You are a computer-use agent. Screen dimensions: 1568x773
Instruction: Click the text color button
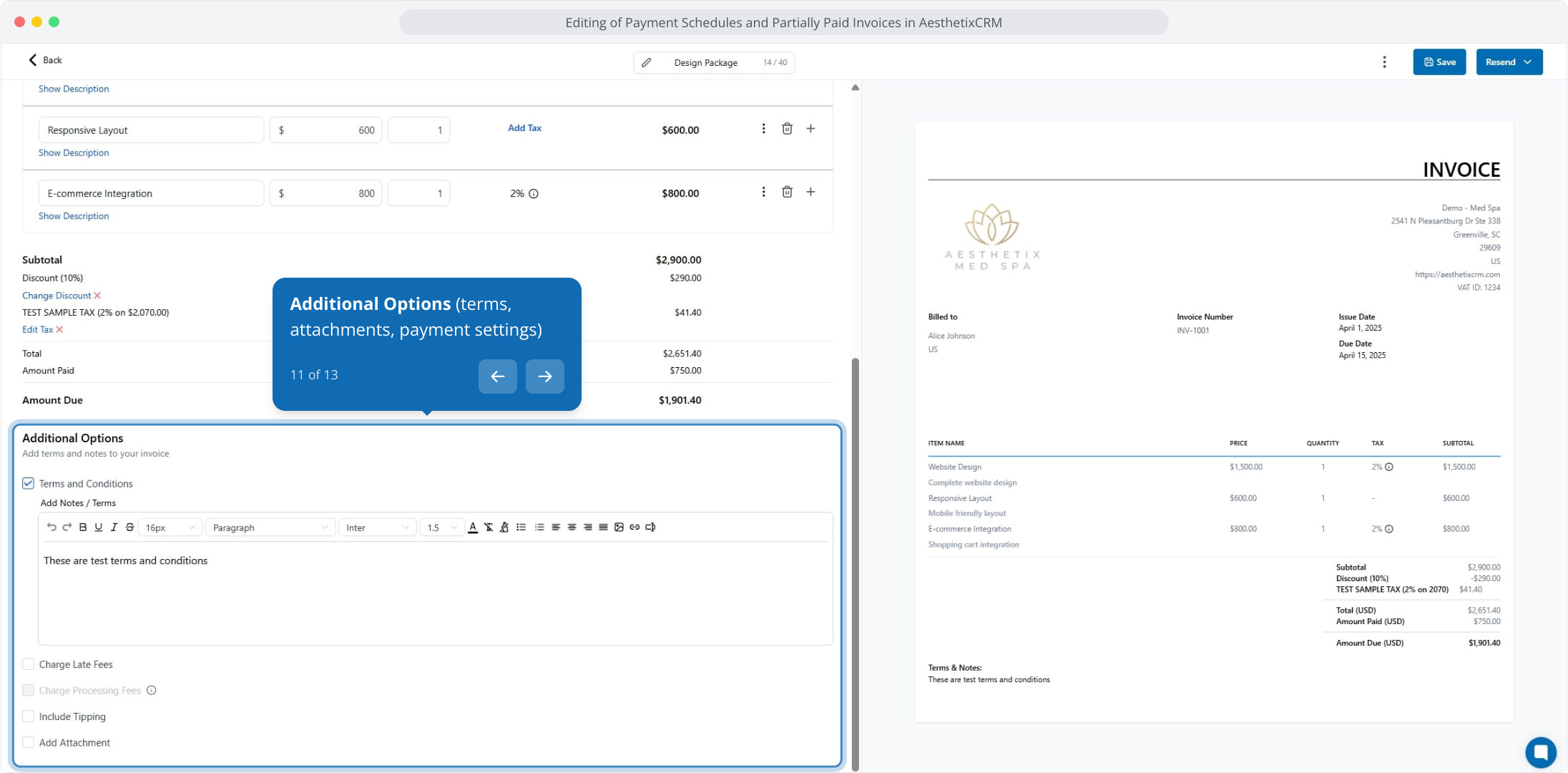tap(473, 528)
